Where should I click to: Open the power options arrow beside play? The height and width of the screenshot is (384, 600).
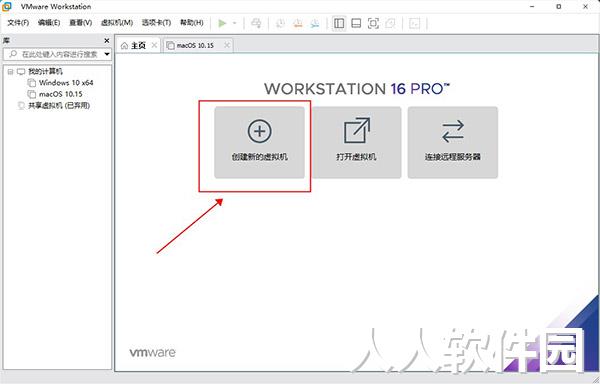point(235,23)
